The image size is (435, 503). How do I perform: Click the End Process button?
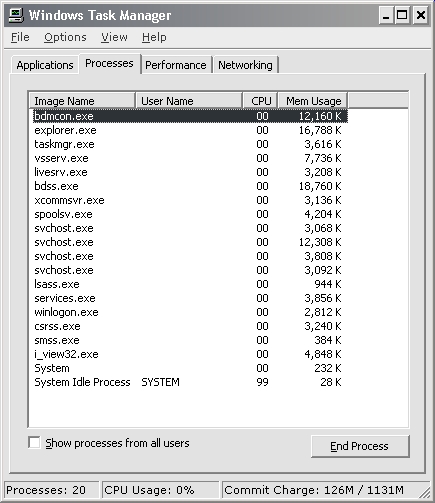coord(360,446)
